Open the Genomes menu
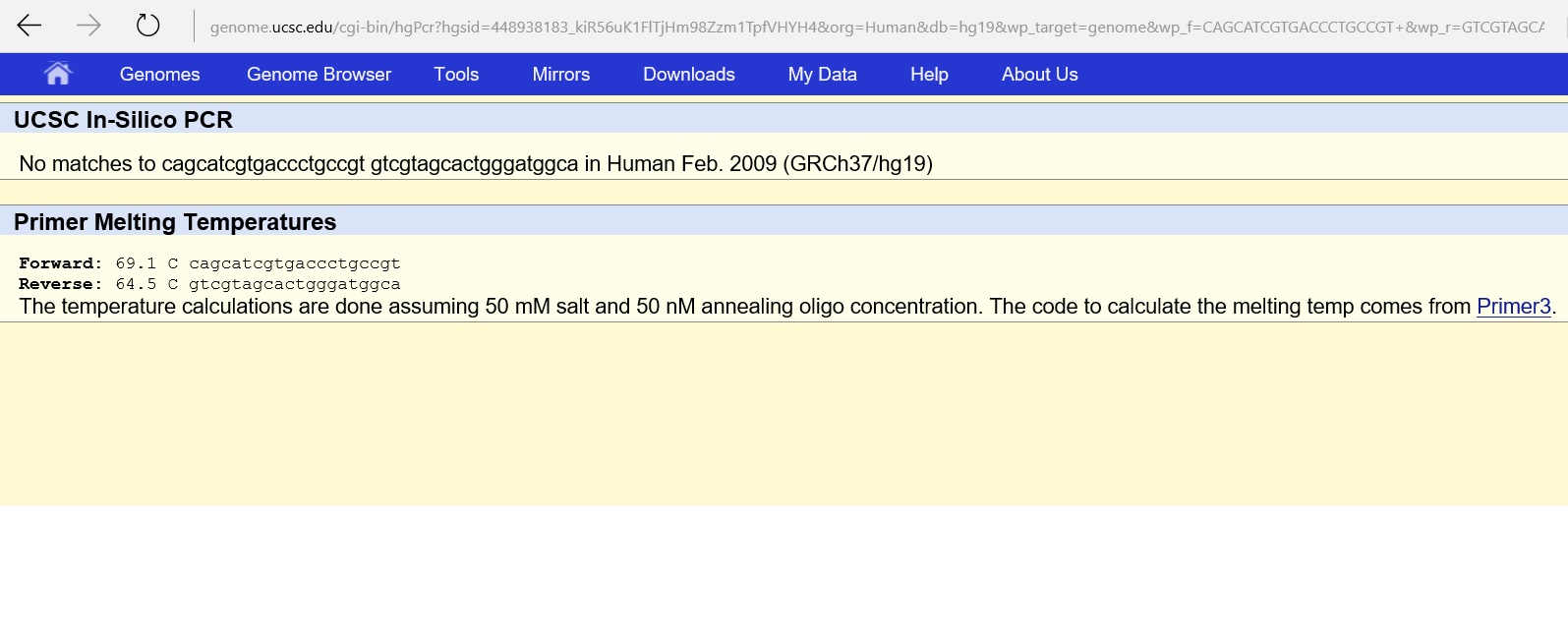 [x=159, y=75]
